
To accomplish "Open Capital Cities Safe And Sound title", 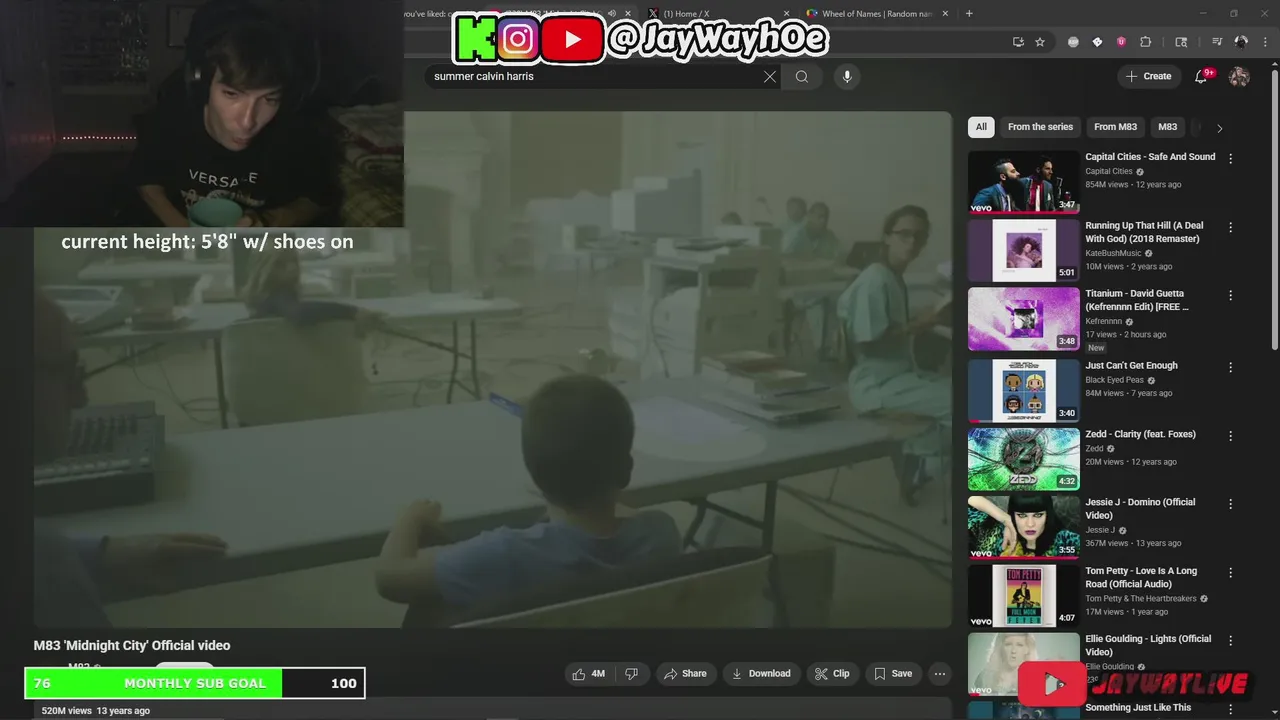I will pos(1150,157).
